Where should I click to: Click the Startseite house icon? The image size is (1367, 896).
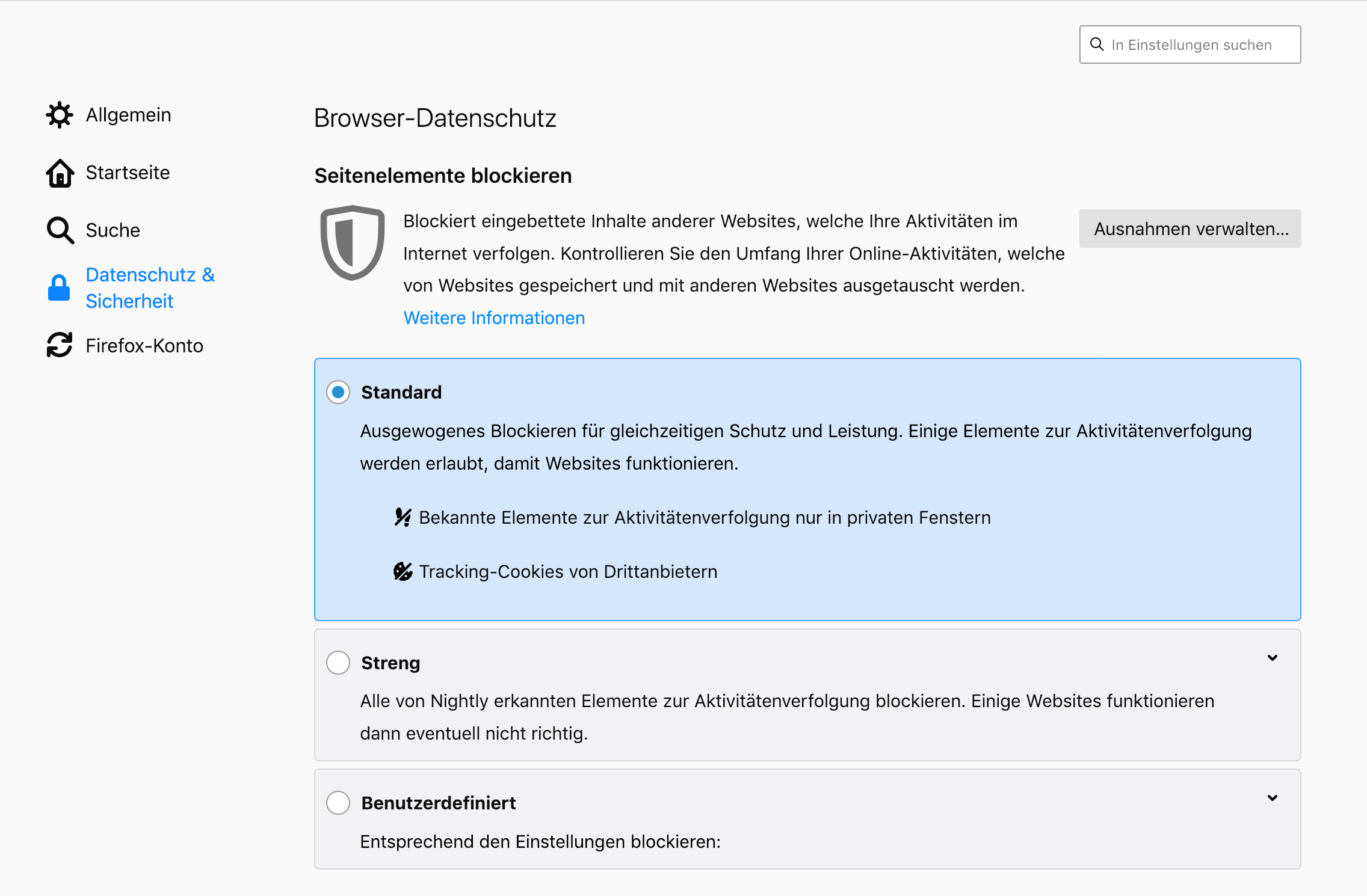click(x=60, y=173)
